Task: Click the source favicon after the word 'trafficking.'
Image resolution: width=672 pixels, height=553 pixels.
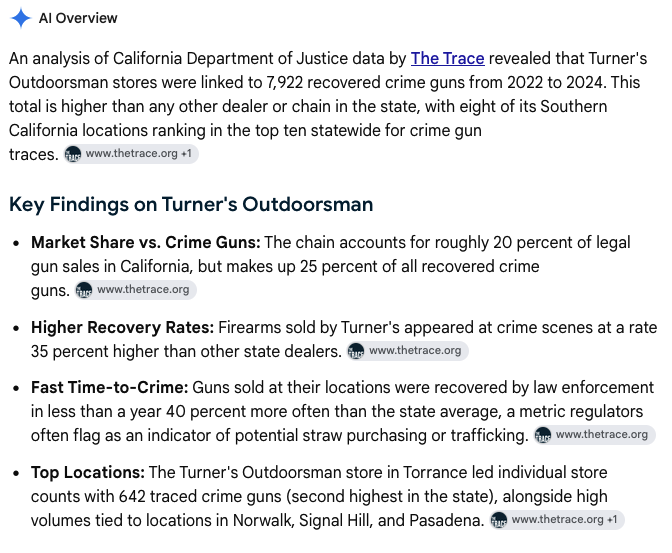Action: [x=543, y=435]
